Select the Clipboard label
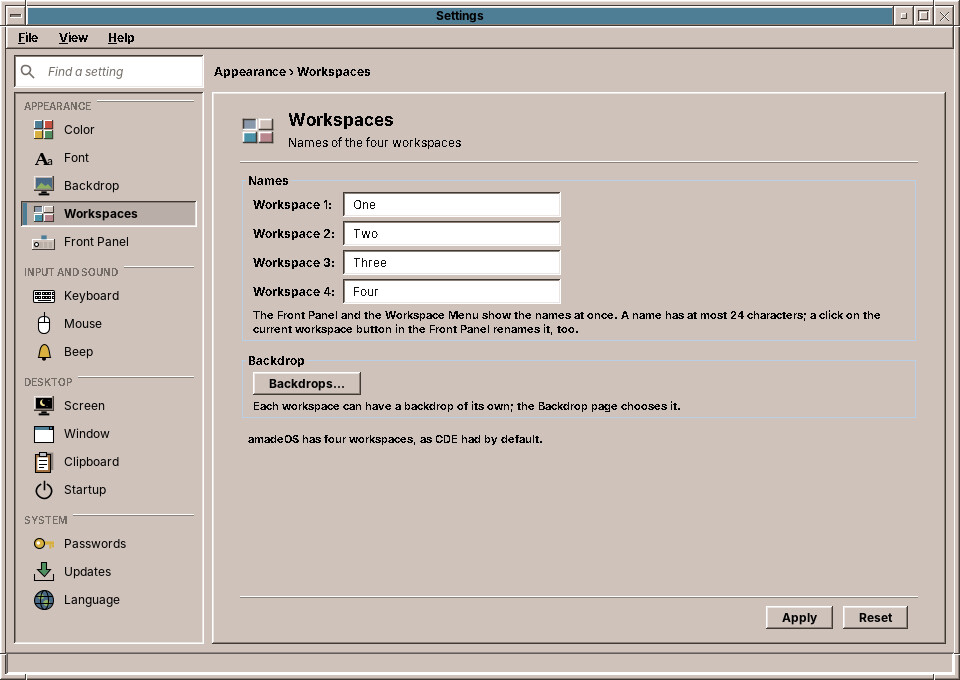Image resolution: width=960 pixels, height=680 pixels. click(91, 462)
